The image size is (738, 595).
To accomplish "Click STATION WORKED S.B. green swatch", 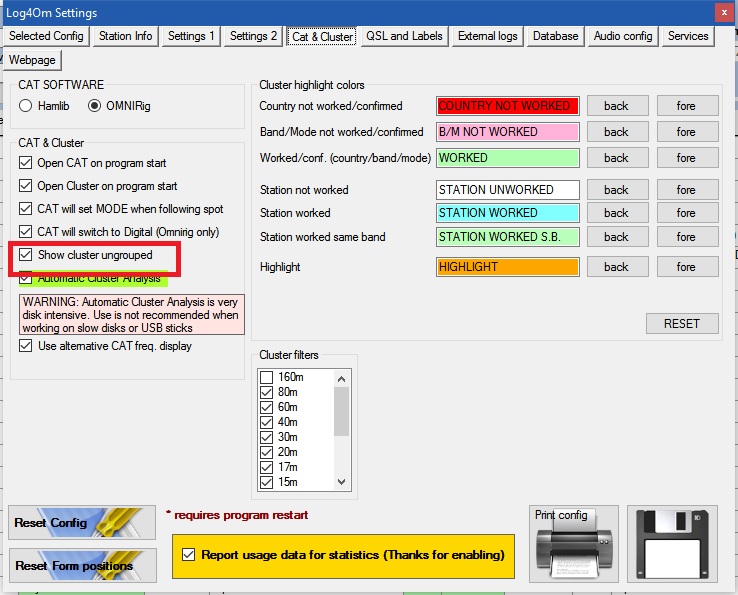I will (x=507, y=237).
